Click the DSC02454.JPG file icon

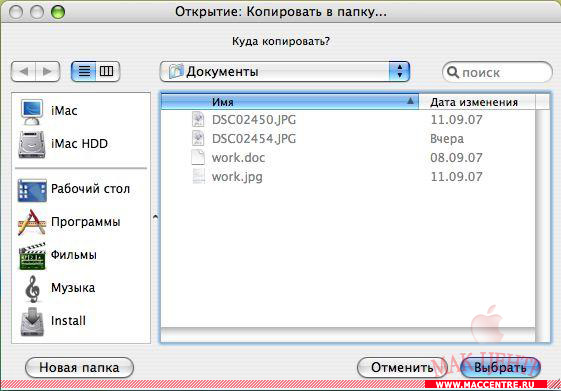(x=198, y=138)
